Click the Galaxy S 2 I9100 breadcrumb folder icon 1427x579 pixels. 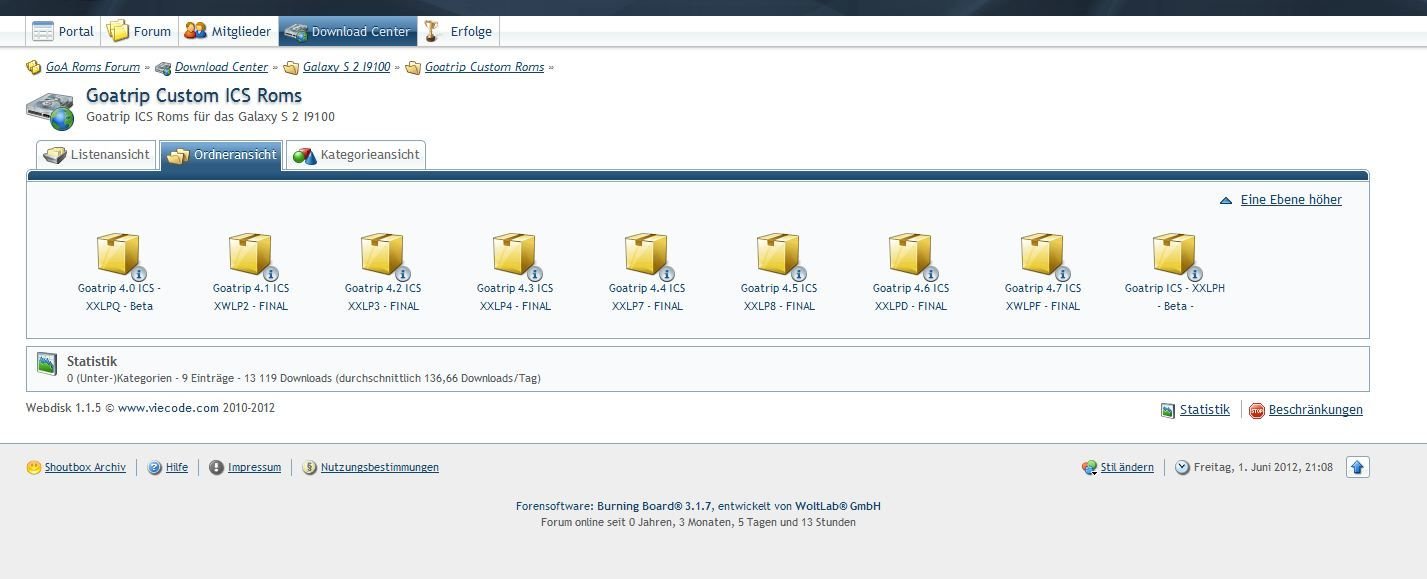(291, 68)
